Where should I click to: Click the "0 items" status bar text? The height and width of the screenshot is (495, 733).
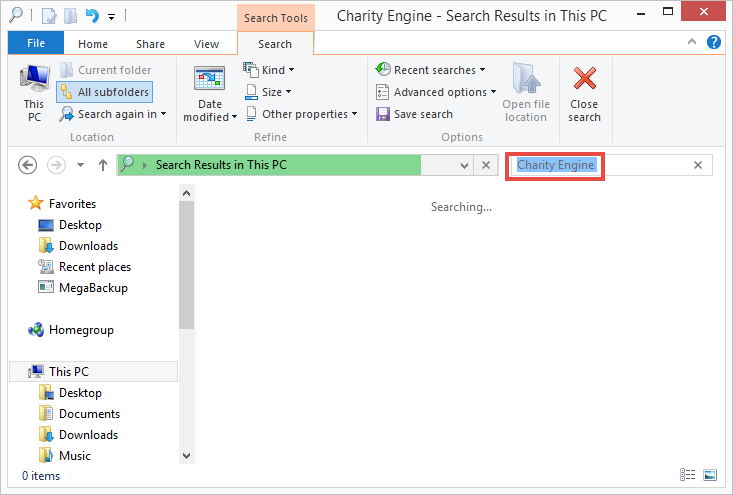point(41,475)
